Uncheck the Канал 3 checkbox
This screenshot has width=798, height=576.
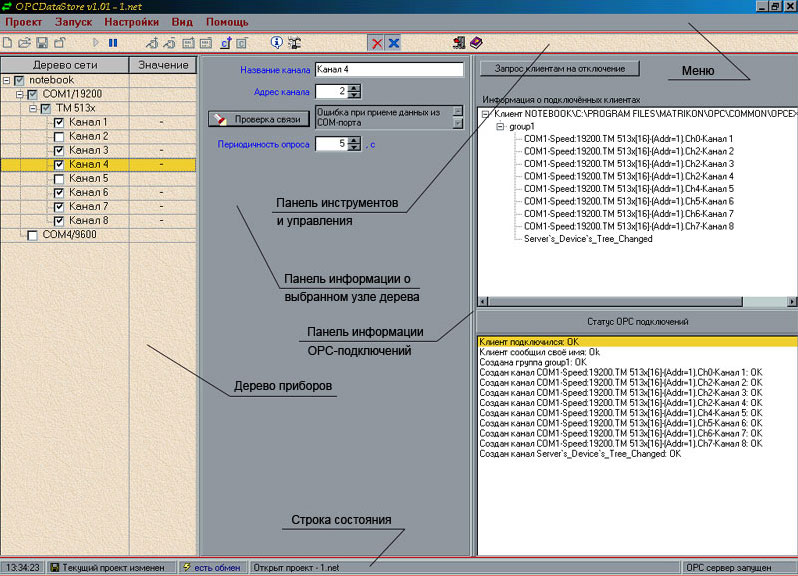coord(59,151)
